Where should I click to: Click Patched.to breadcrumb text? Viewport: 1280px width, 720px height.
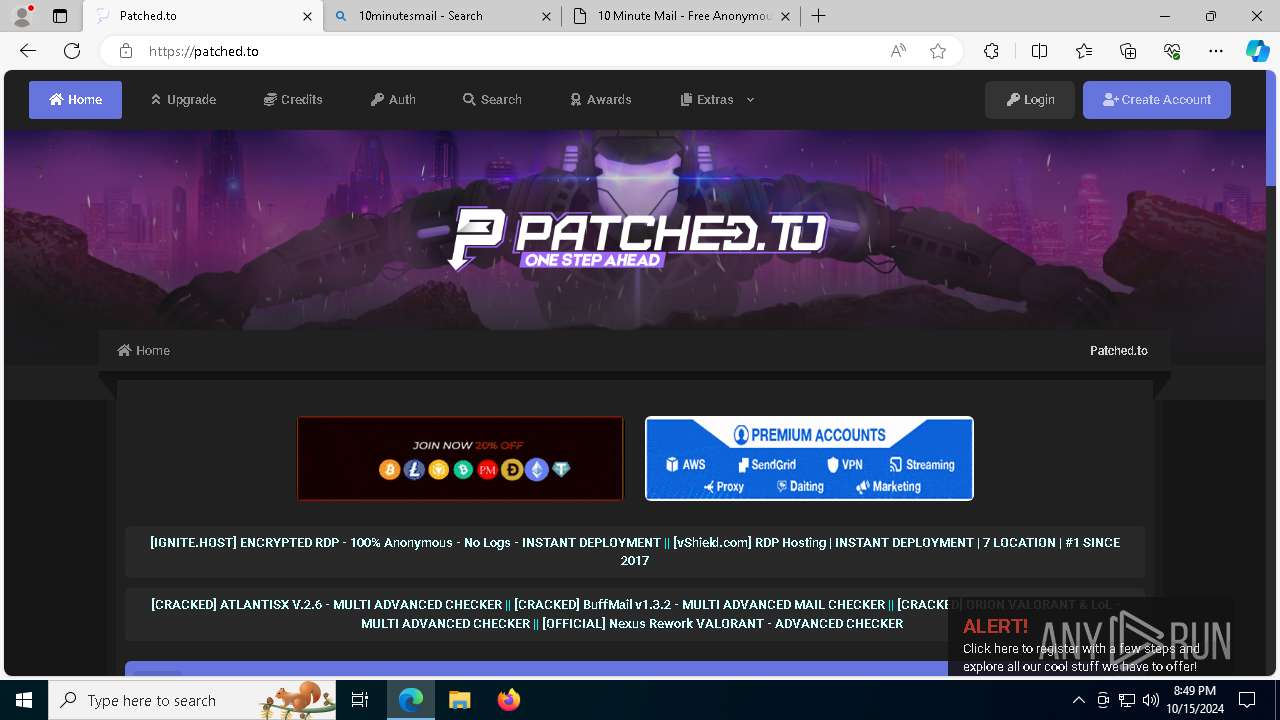(1118, 350)
